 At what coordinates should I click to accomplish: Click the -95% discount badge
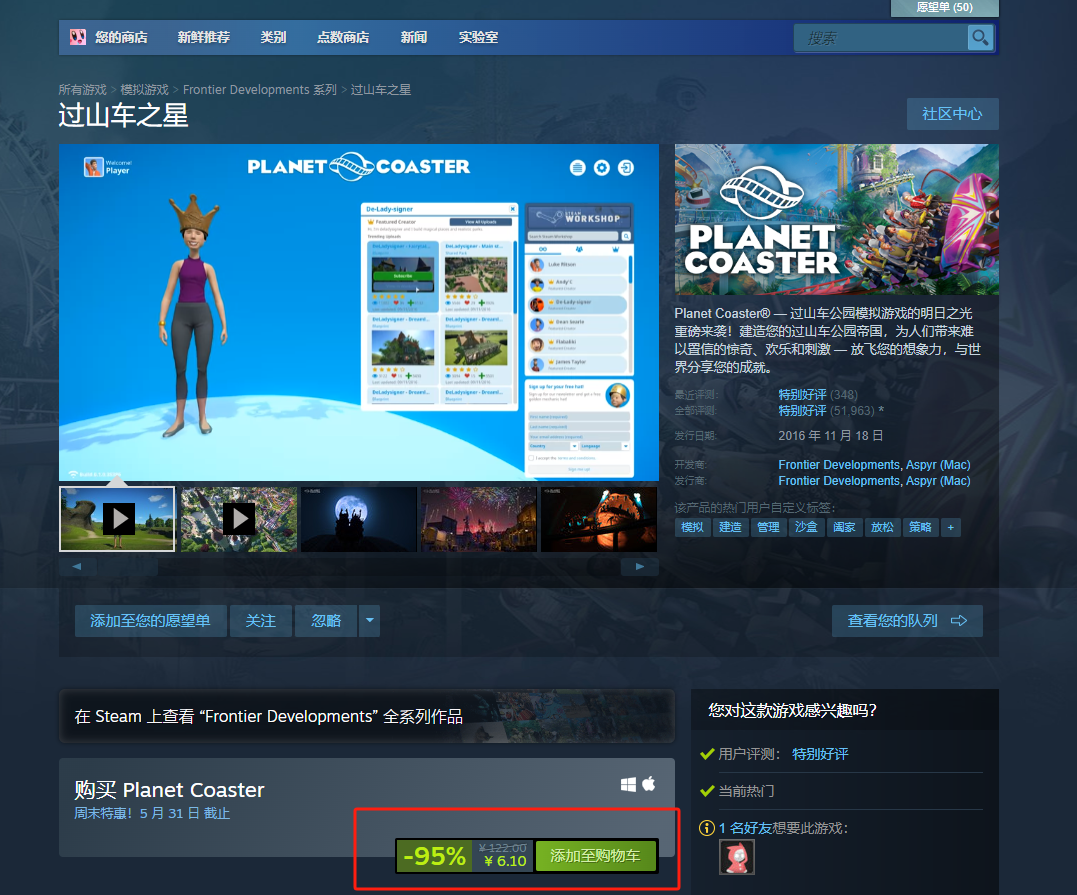pos(435,856)
